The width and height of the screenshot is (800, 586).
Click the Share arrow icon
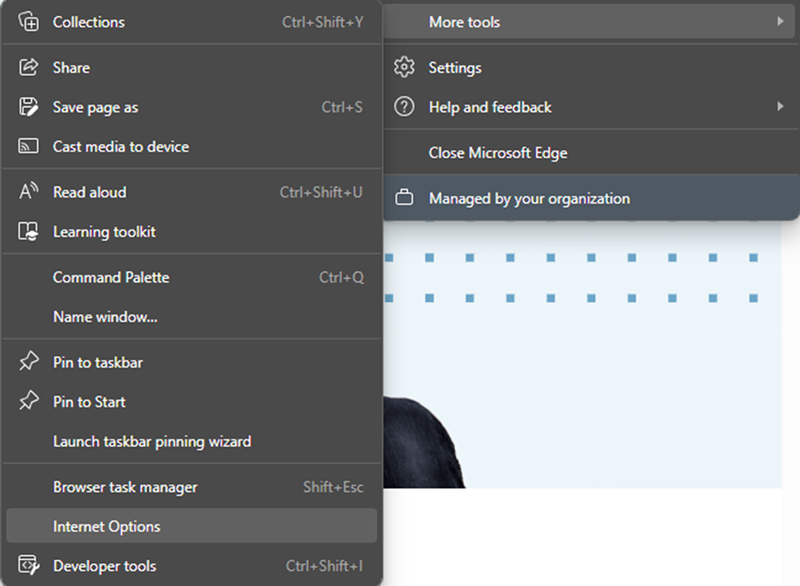[x=29, y=67]
